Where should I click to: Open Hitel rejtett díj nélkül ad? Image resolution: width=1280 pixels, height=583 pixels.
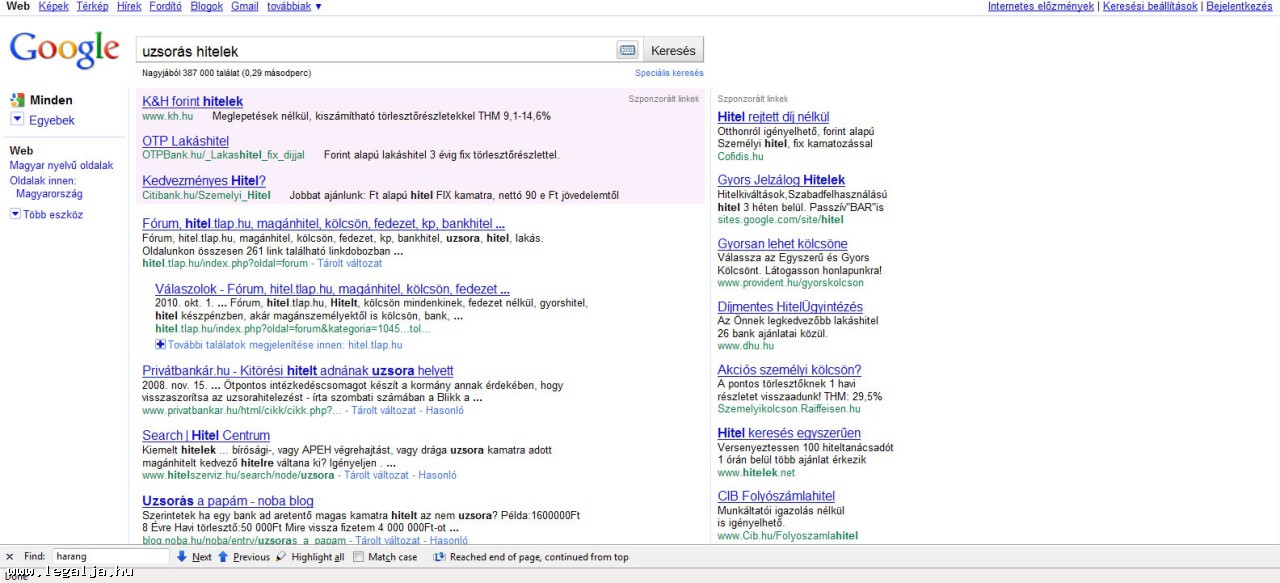pos(773,117)
